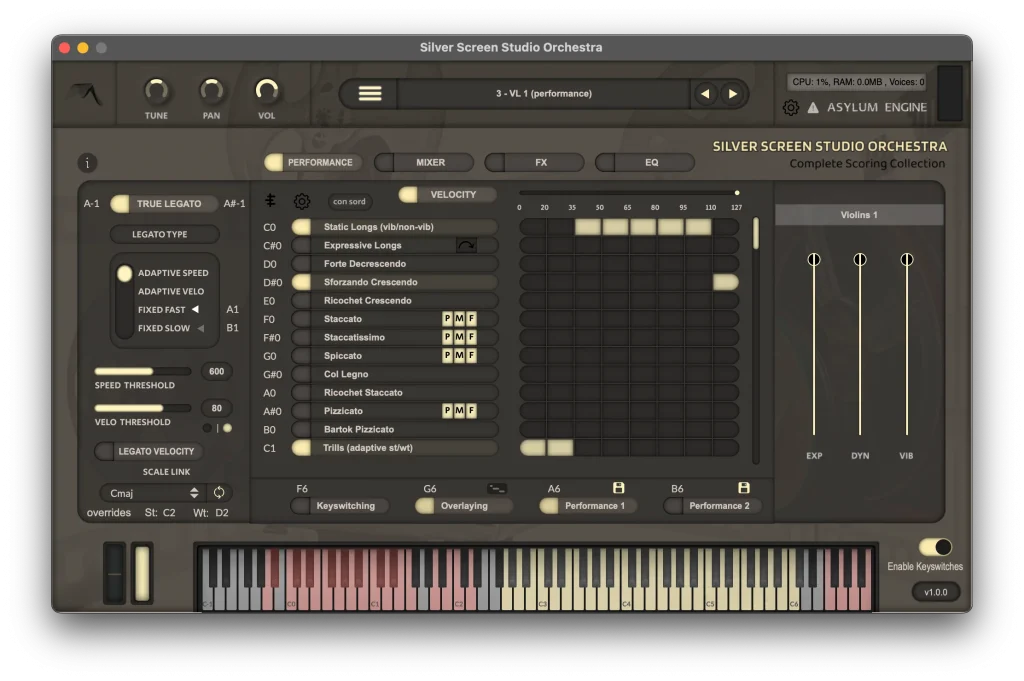Adjust the VIB vertical slider
1024x681 pixels.
906,344
